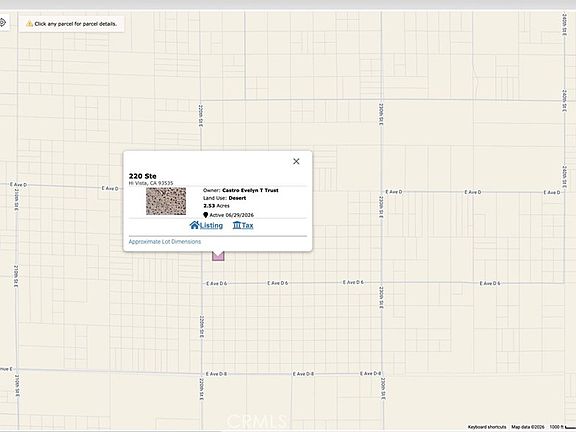The image size is (576, 432).
Task: Click the Map data copyright text
Action: (528, 427)
